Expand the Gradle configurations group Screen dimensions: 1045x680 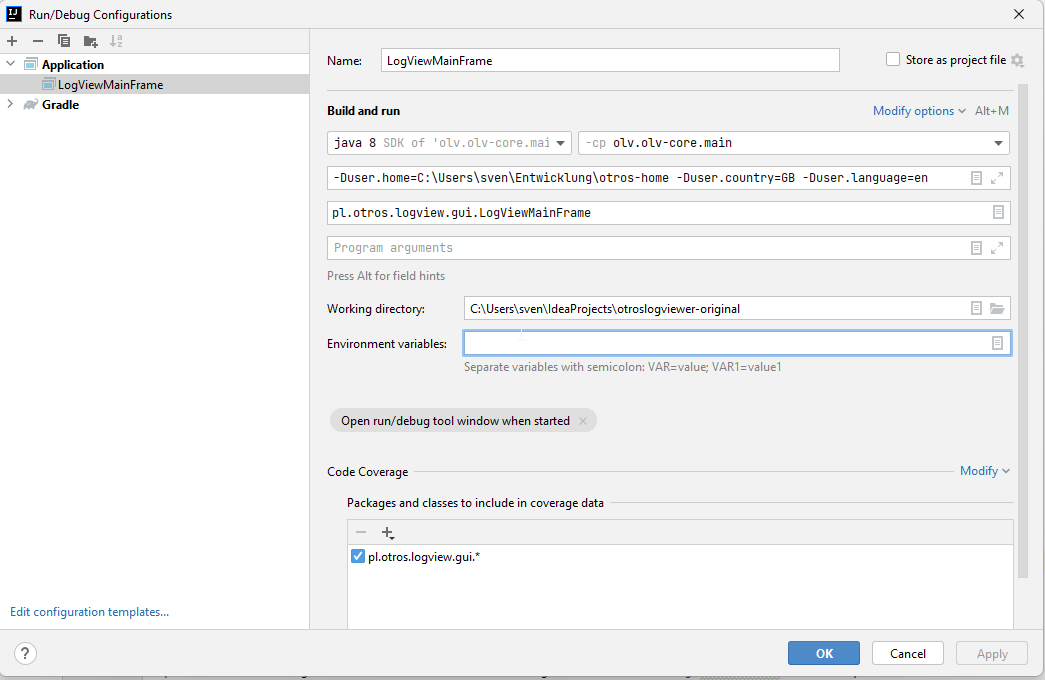click(10, 104)
